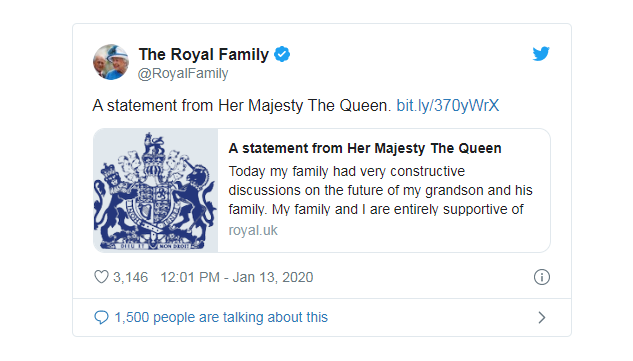View 1,500 people are talking about this
Viewport: 633px width, 361px height.
221,317
